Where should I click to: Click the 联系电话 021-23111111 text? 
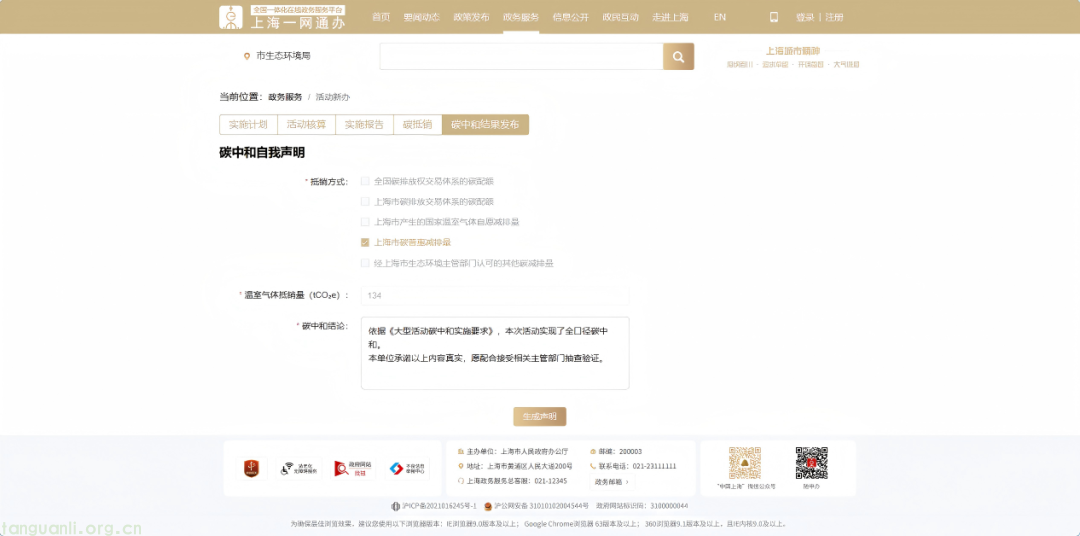coord(637,466)
